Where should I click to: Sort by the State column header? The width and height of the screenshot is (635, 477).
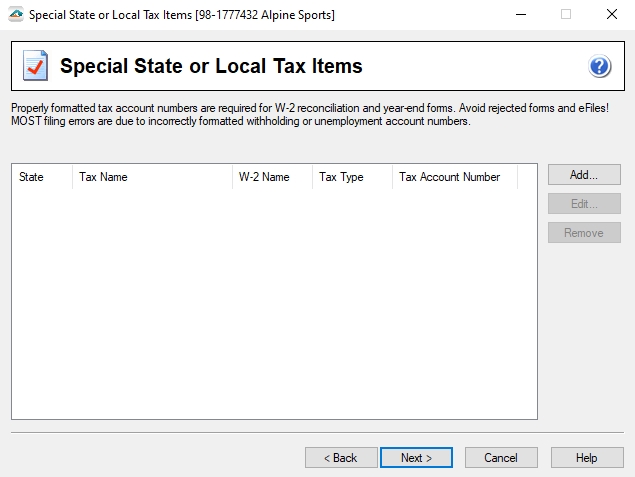pos(42,177)
